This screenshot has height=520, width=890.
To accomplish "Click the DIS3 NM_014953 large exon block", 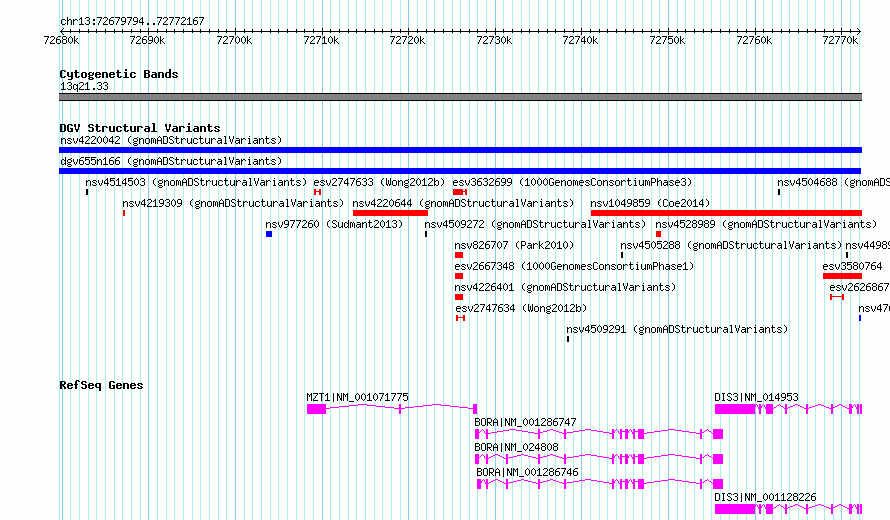I will (734, 409).
